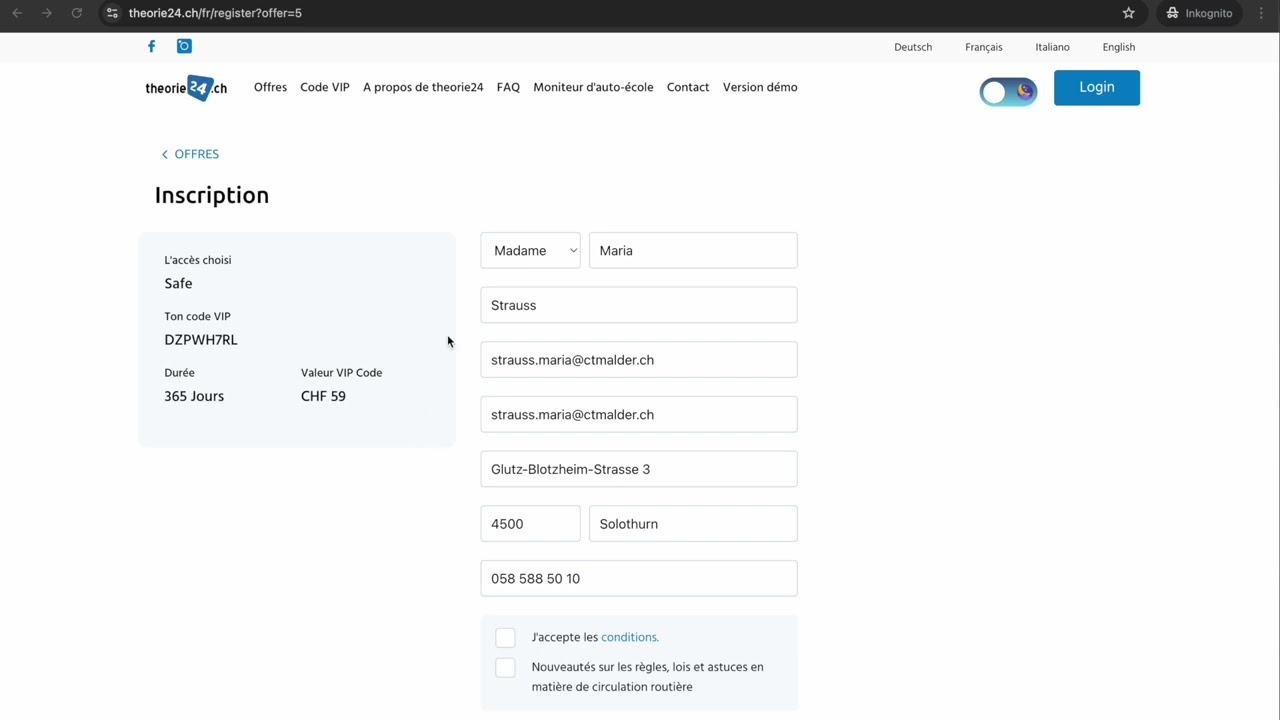
Task: Go back via the OFFRES link
Action: point(190,154)
